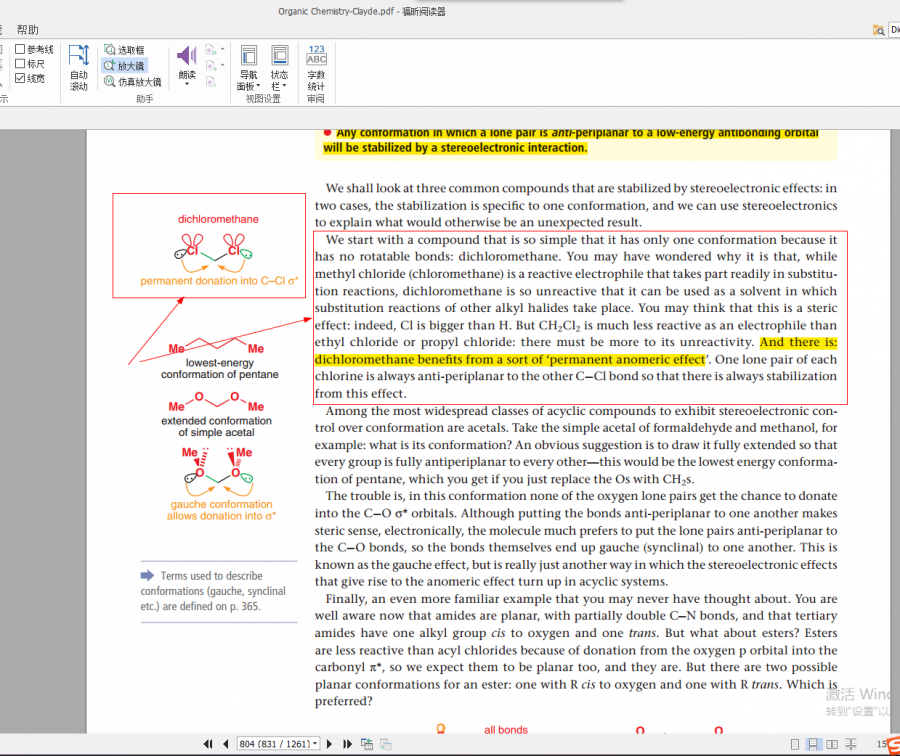Enable the 参考线 guides checkbox
The width and height of the screenshot is (900, 756).
(20, 49)
